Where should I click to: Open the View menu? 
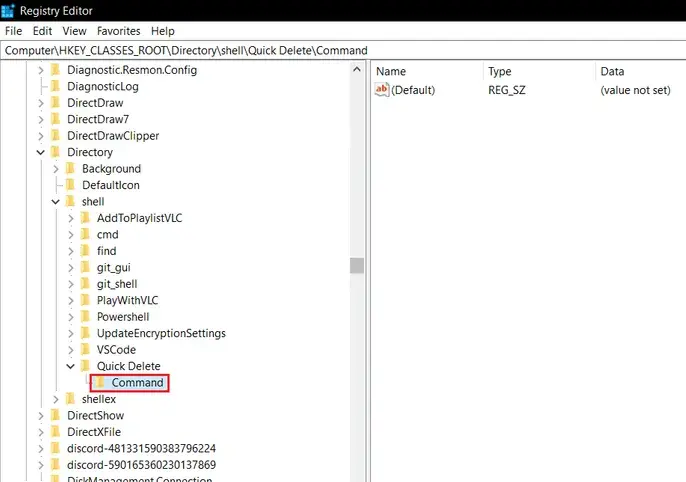click(74, 31)
